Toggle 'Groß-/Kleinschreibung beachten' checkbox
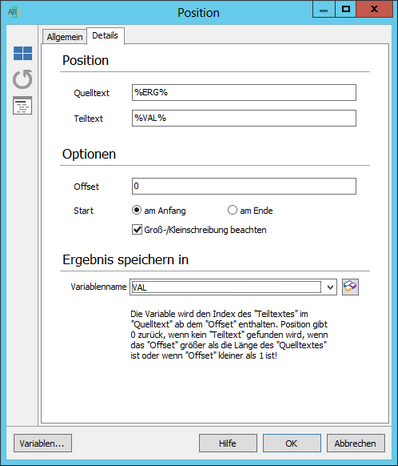The width and height of the screenshot is (398, 466). (x=137, y=230)
